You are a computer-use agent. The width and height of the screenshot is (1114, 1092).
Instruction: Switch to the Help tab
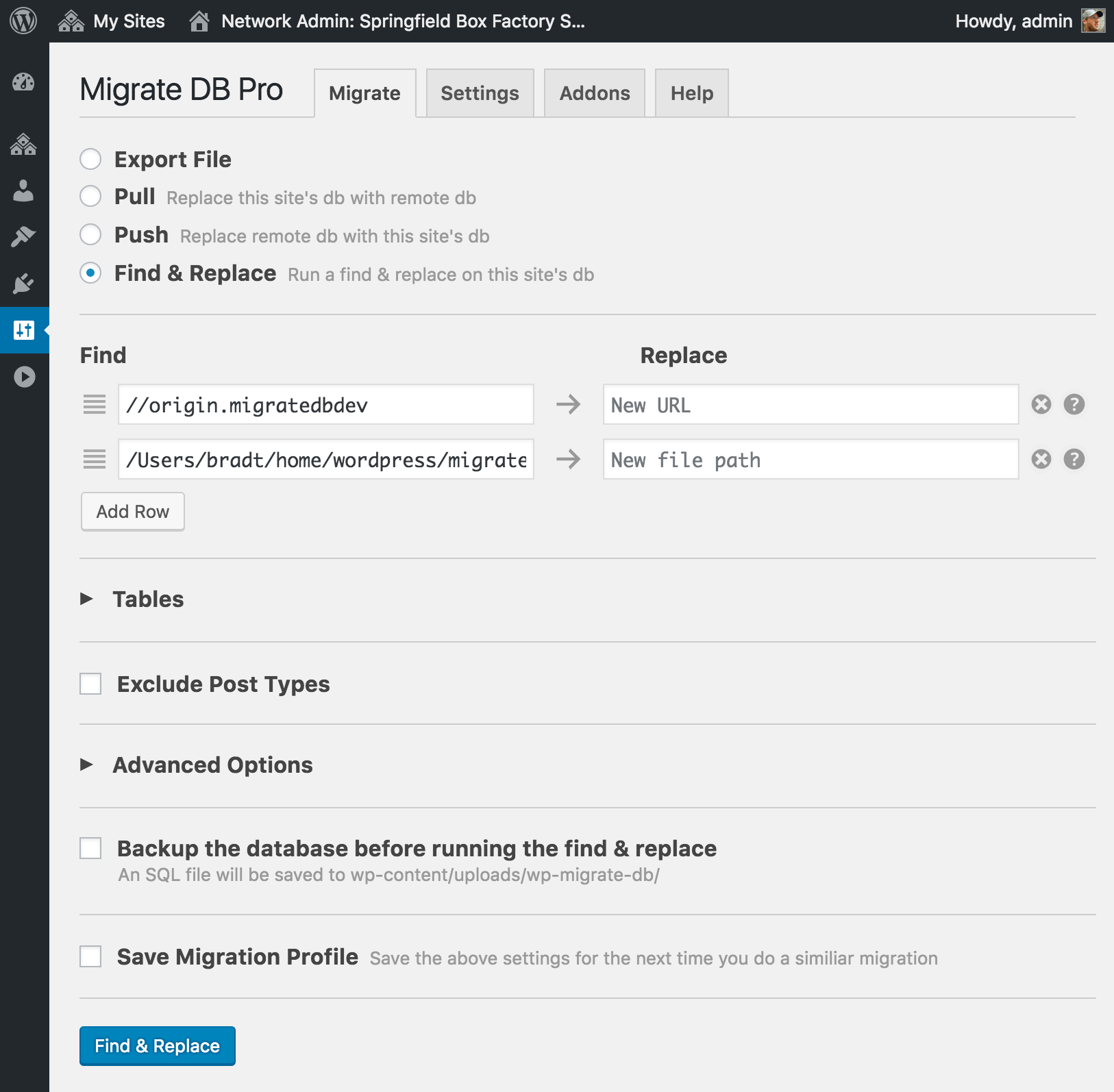[692, 93]
